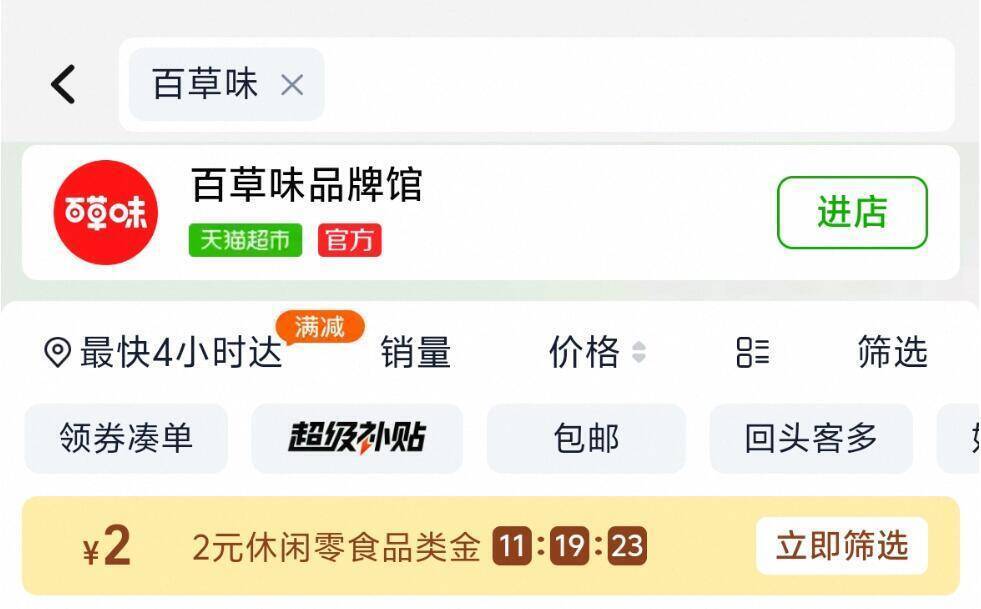Switch the list/grid view layout icon
Image resolution: width=981 pixels, height=609 pixels.
click(x=752, y=352)
